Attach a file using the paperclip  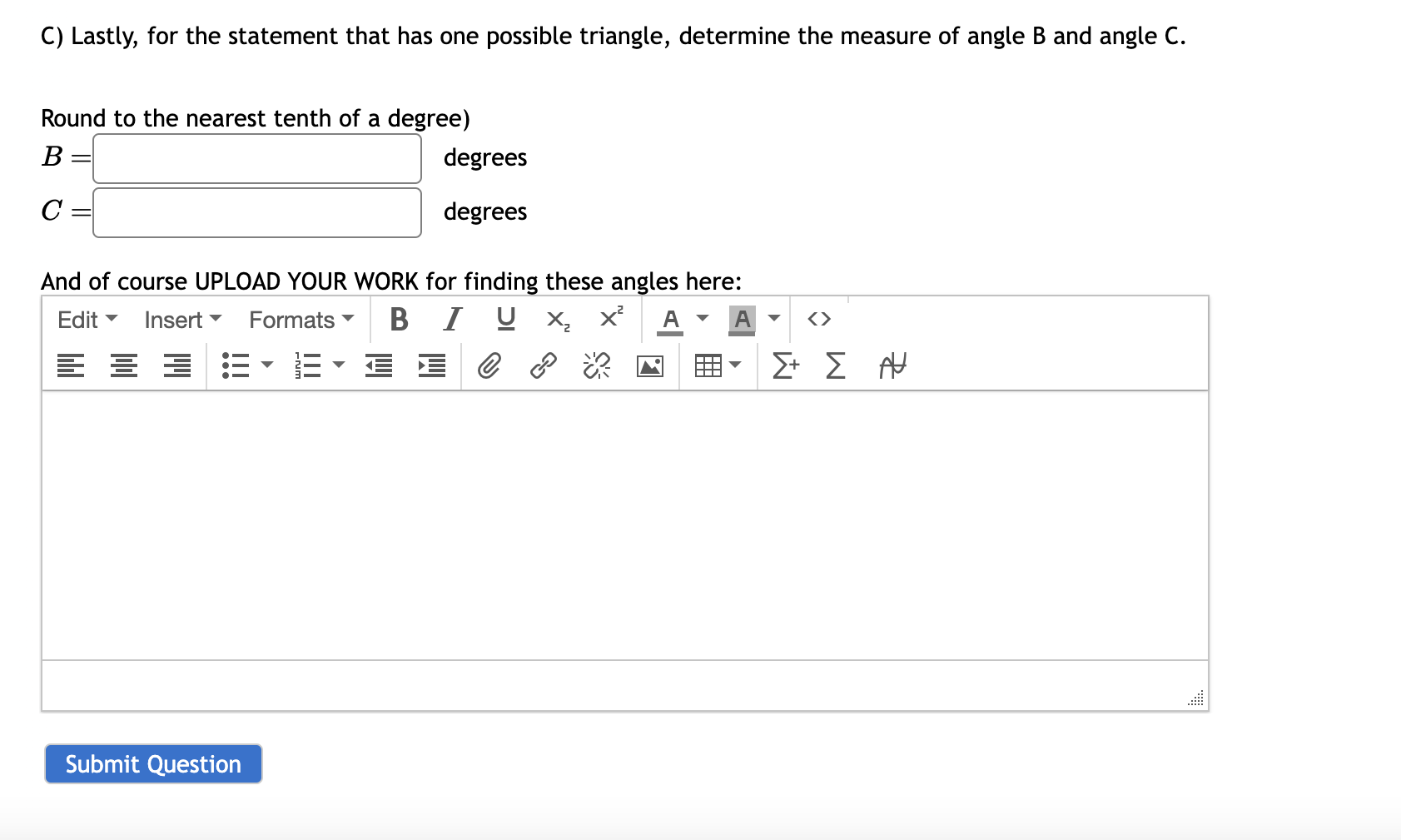coord(489,365)
